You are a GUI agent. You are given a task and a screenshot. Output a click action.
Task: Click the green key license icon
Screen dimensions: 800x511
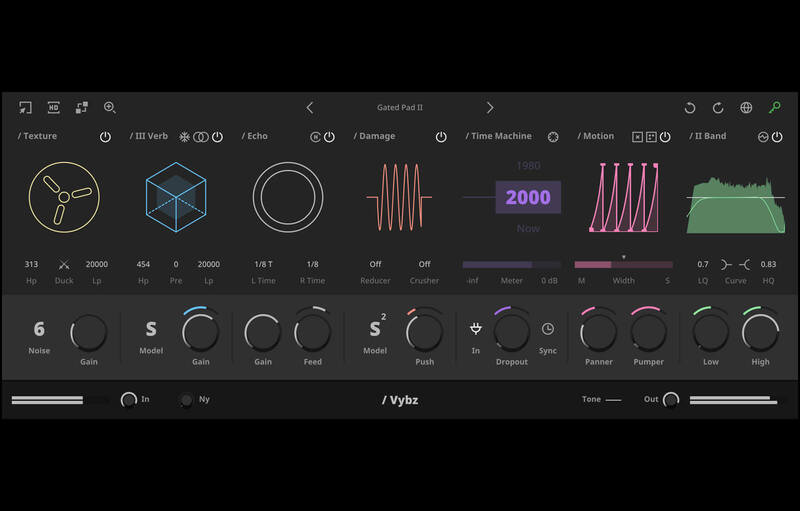(x=774, y=108)
